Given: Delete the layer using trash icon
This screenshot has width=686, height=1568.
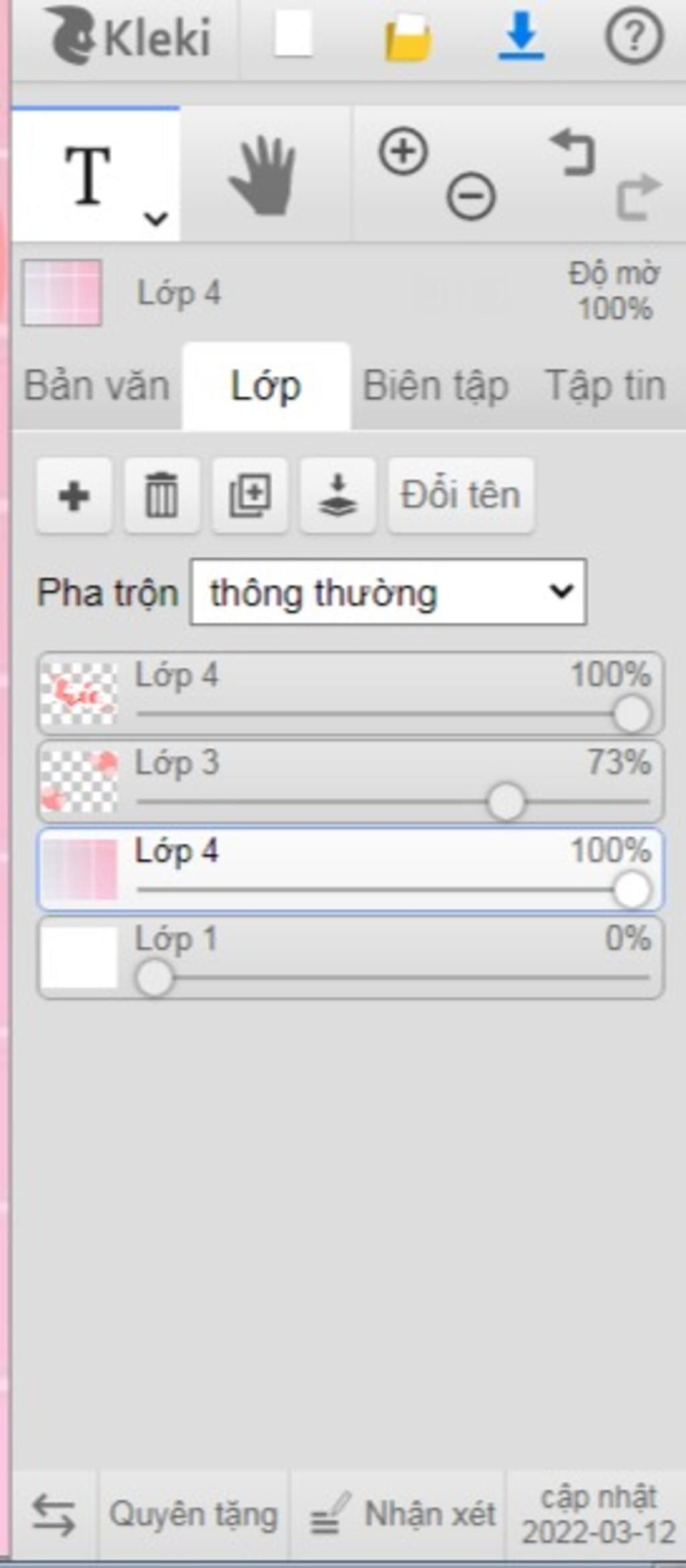Looking at the screenshot, I should click(x=161, y=496).
